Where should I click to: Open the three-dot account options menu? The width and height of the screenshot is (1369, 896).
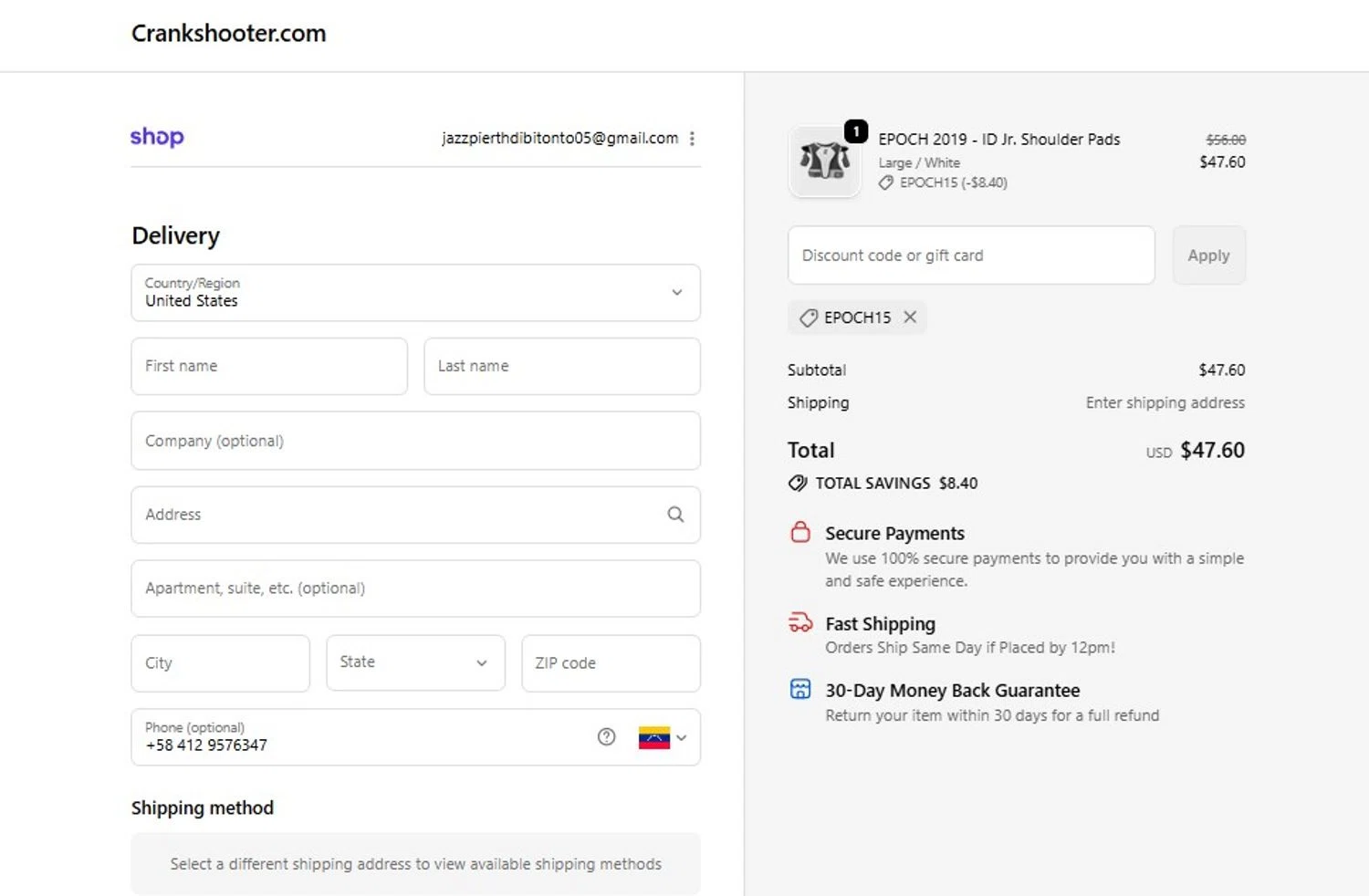pyautogui.click(x=693, y=139)
